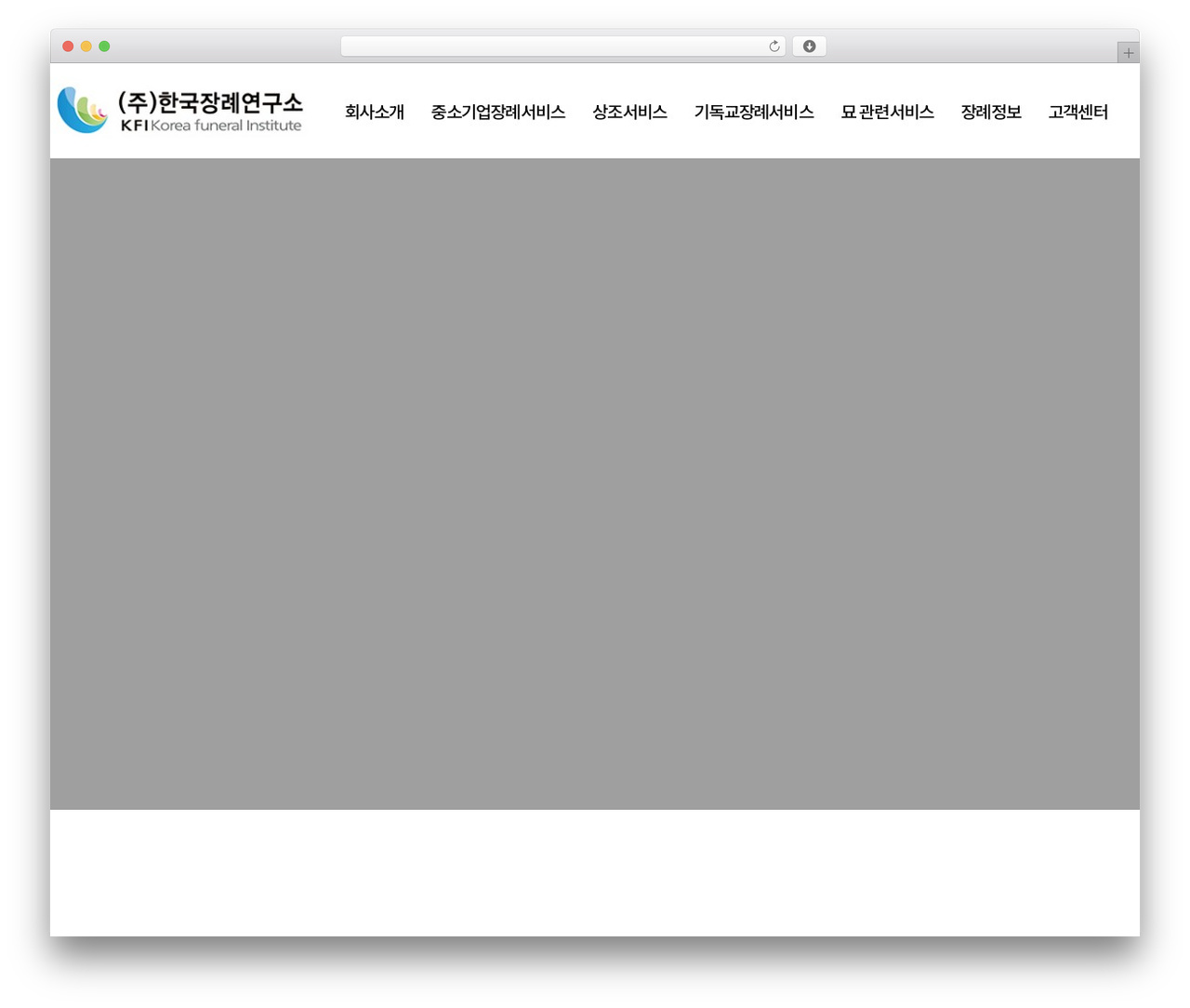Select the 상조서비스 menu item
The image size is (1190, 1008).
point(629,112)
